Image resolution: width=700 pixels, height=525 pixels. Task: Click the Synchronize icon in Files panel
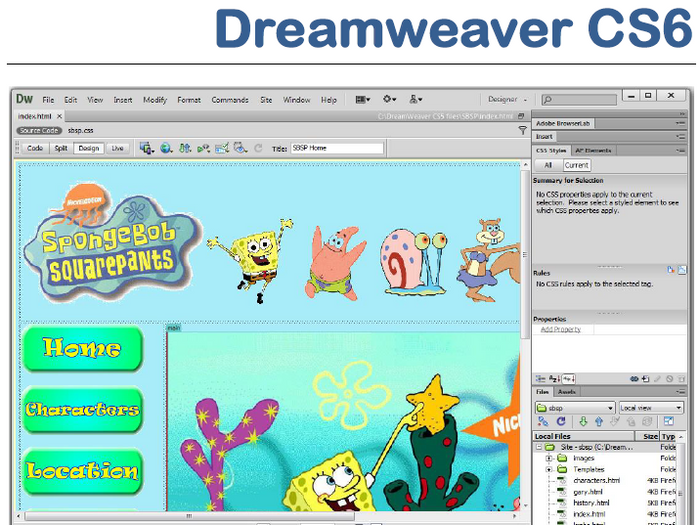(647, 421)
